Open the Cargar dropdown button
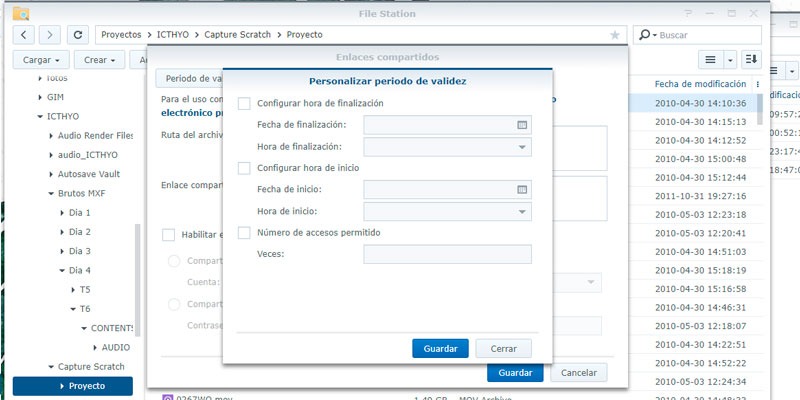The width and height of the screenshot is (800, 400). pos(41,60)
